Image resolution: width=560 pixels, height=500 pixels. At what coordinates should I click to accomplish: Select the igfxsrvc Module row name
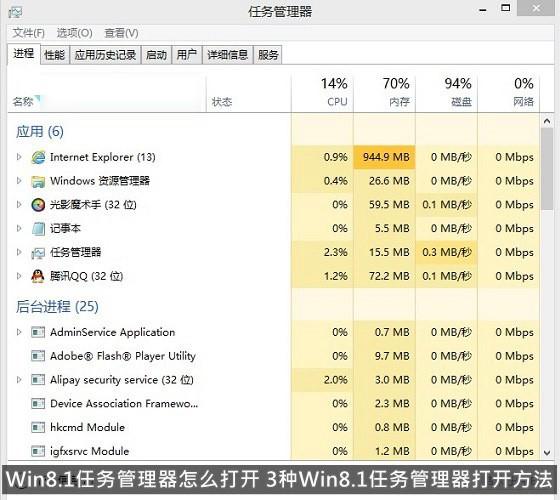[90, 451]
